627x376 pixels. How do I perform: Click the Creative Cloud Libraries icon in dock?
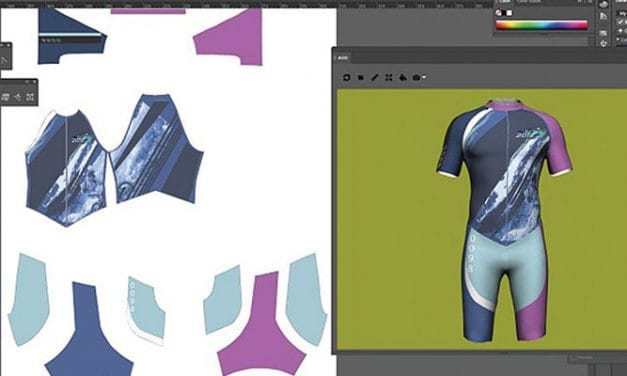603,4
